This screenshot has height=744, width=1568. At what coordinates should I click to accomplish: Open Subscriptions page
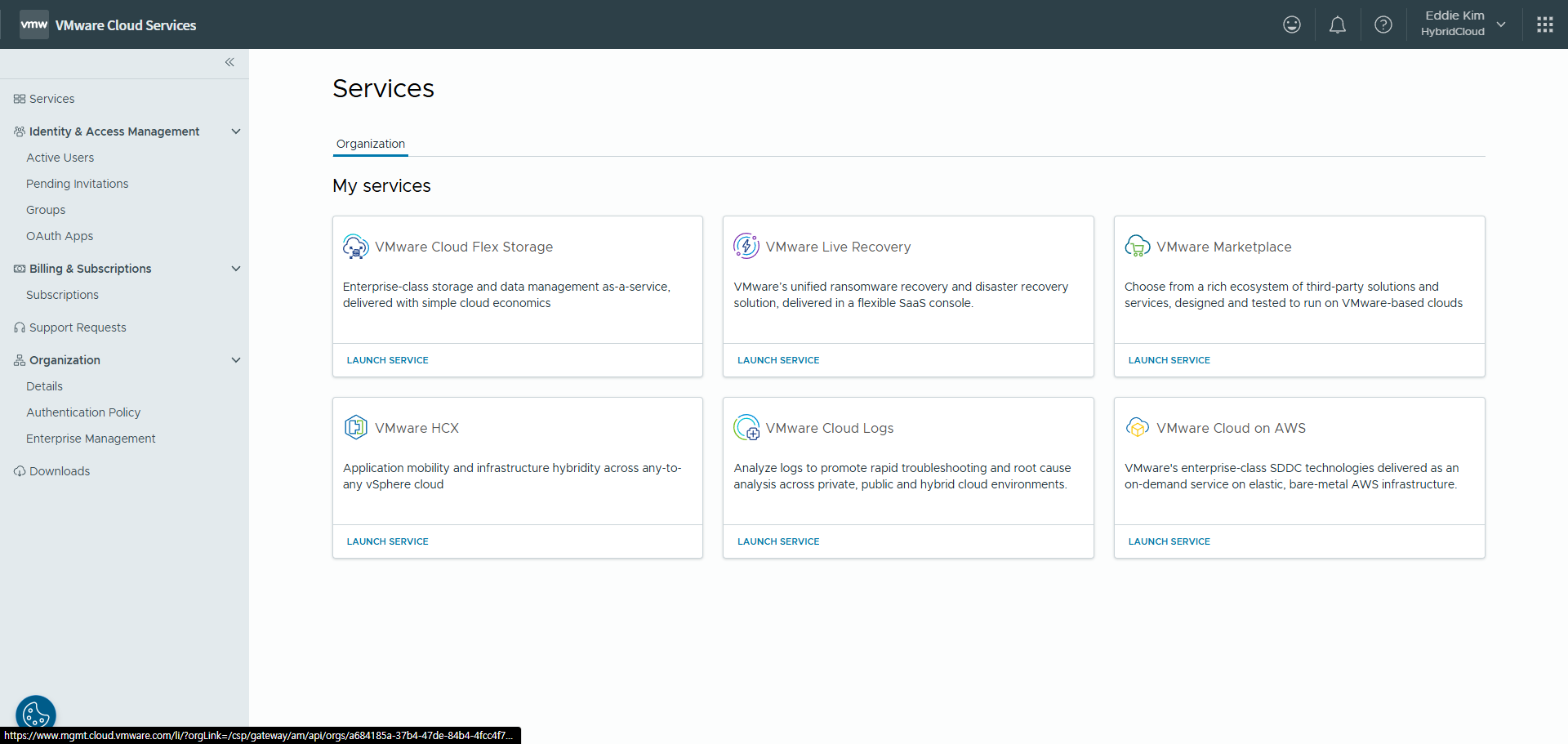62,295
